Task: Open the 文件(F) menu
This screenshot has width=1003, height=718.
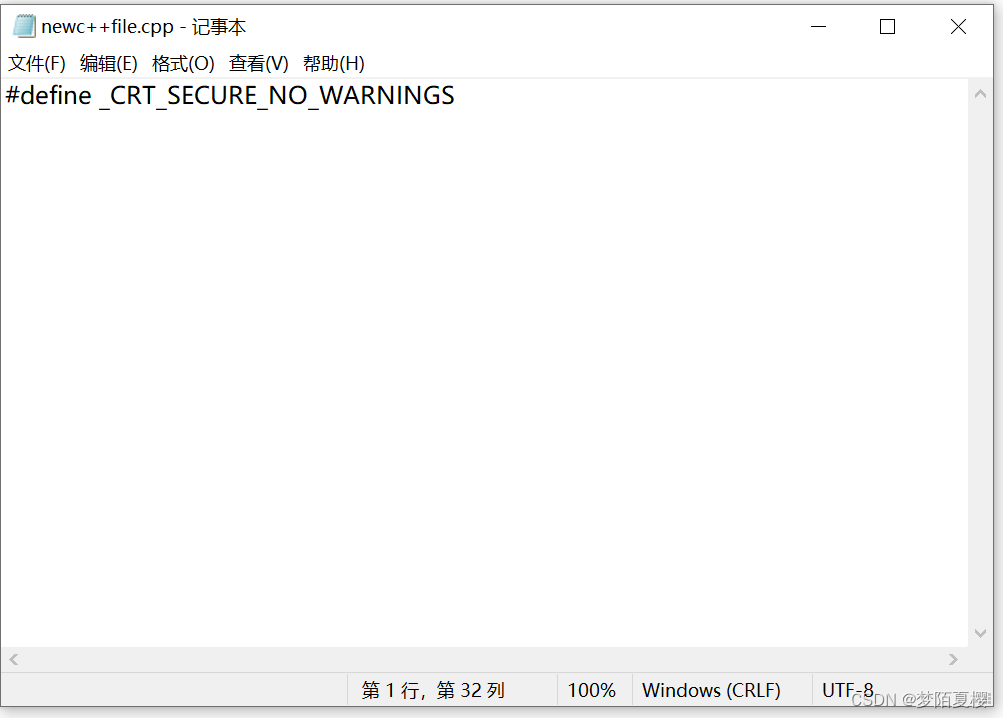Action: click(36, 62)
